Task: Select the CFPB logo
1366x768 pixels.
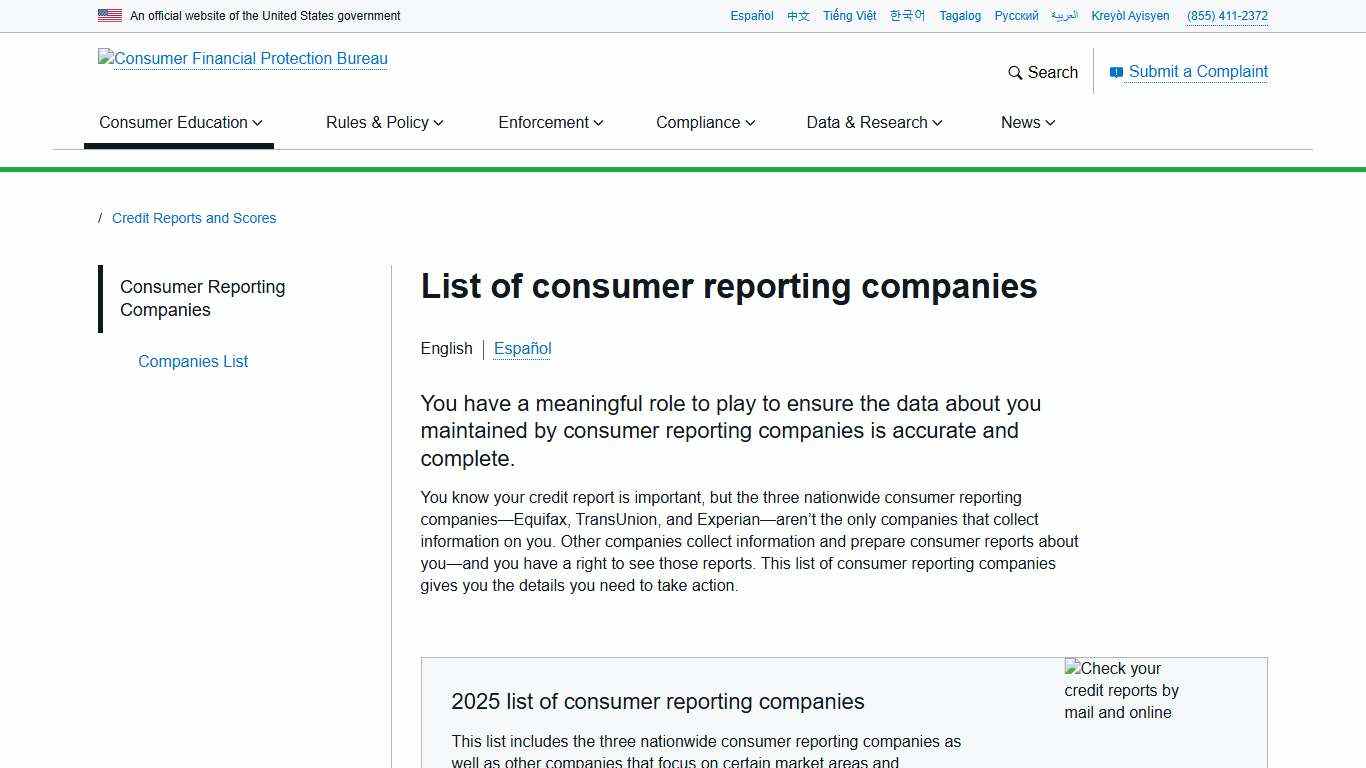Action: tap(242, 59)
